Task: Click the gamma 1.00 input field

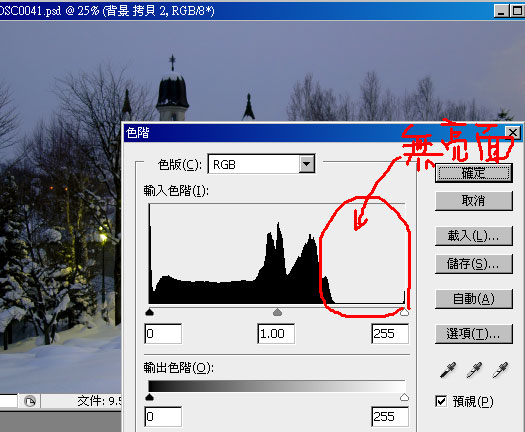Action: click(x=276, y=334)
